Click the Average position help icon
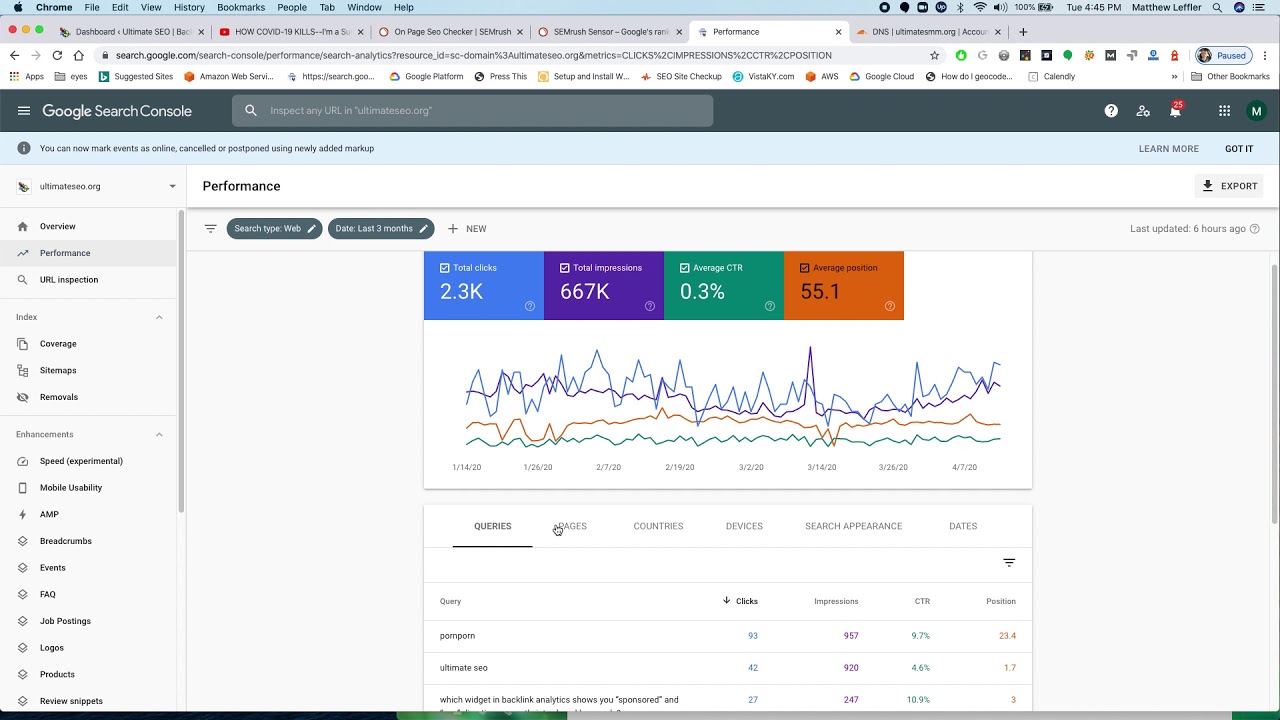Viewport: 1280px width, 720px height. (x=890, y=306)
